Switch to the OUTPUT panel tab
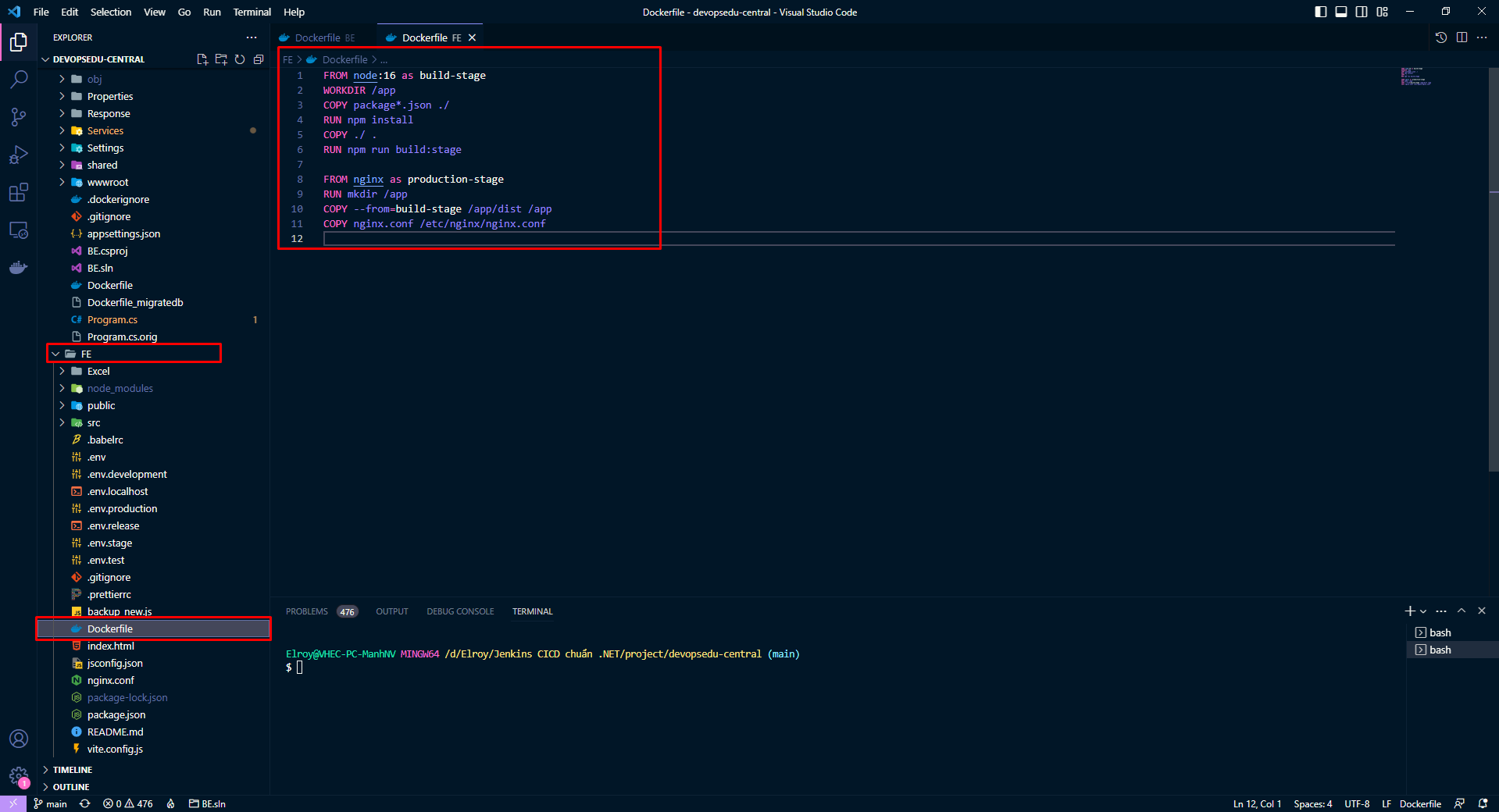Screen dimensions: 1499x812 (392, 611)
